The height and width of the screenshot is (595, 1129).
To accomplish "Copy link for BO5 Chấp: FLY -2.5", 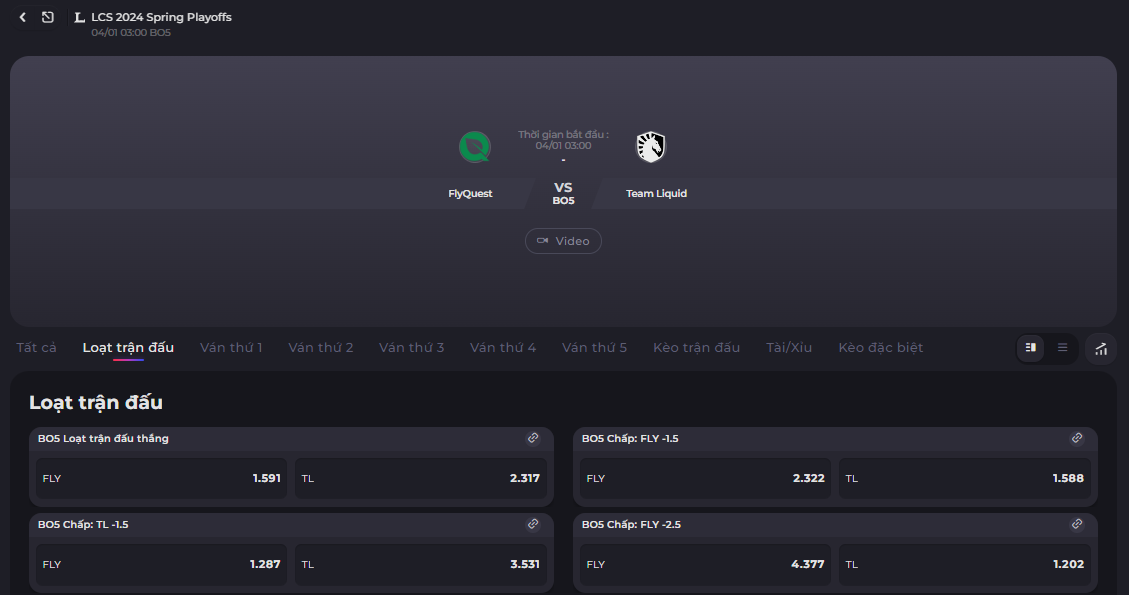I will (1077, 524).
